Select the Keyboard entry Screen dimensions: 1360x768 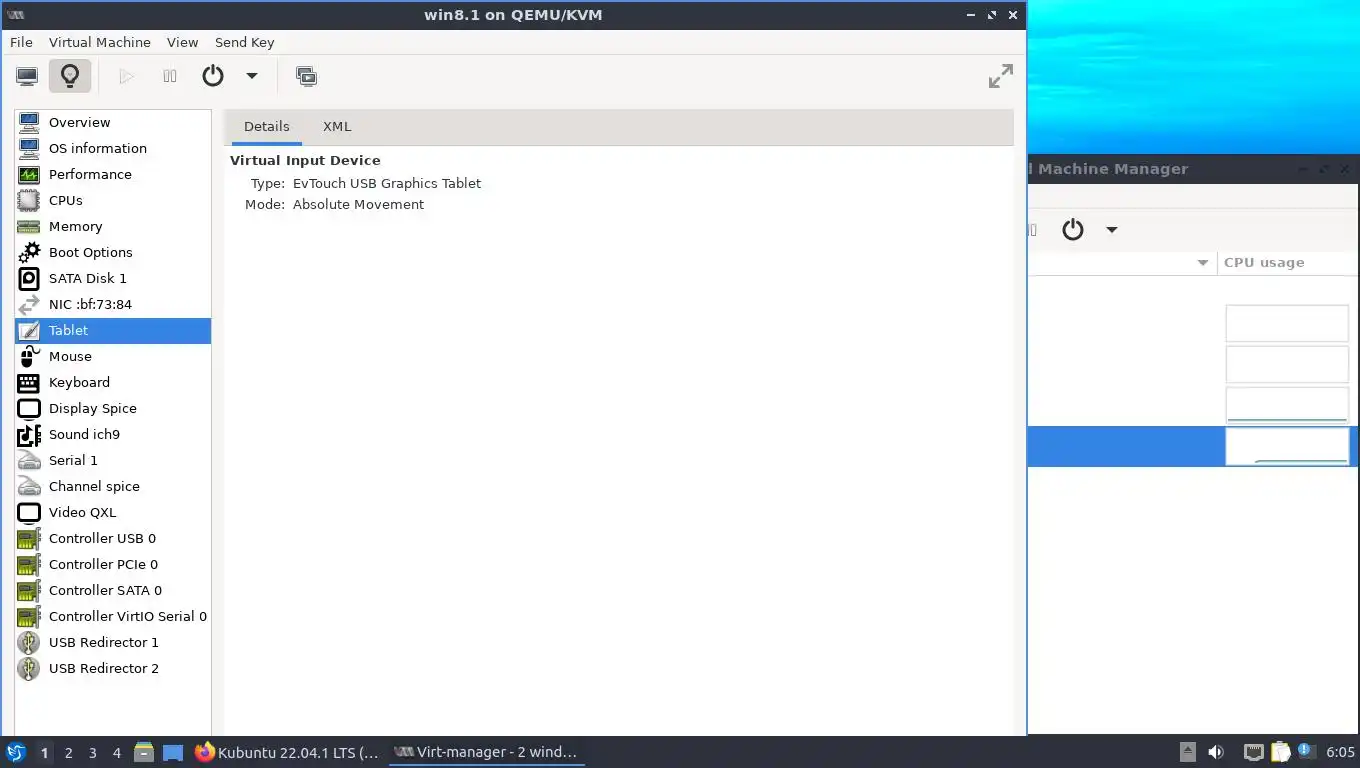[113, 382]
